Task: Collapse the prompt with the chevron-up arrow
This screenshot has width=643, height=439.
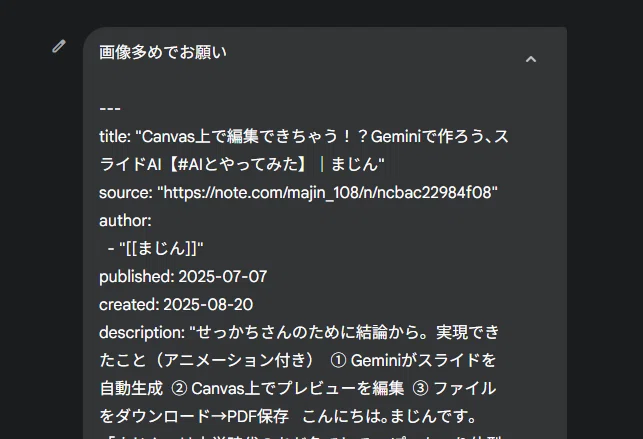Action: click(531, 59)
